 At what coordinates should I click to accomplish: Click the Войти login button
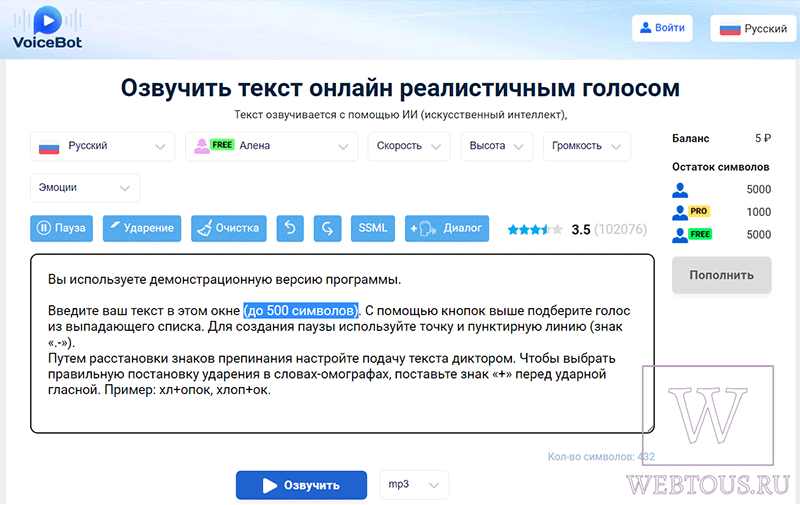coord(662,28)
